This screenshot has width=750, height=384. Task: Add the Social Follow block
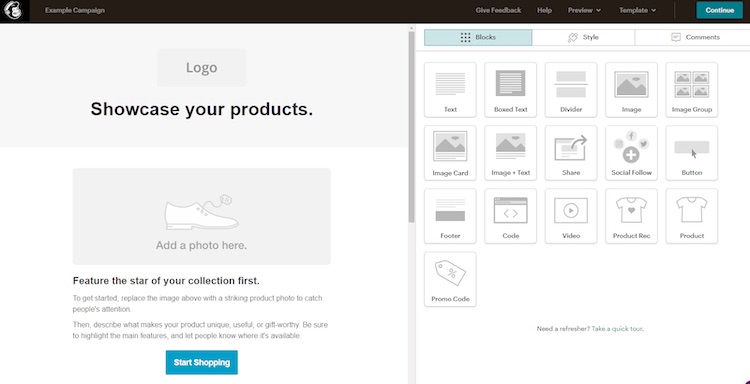[631, 153]
